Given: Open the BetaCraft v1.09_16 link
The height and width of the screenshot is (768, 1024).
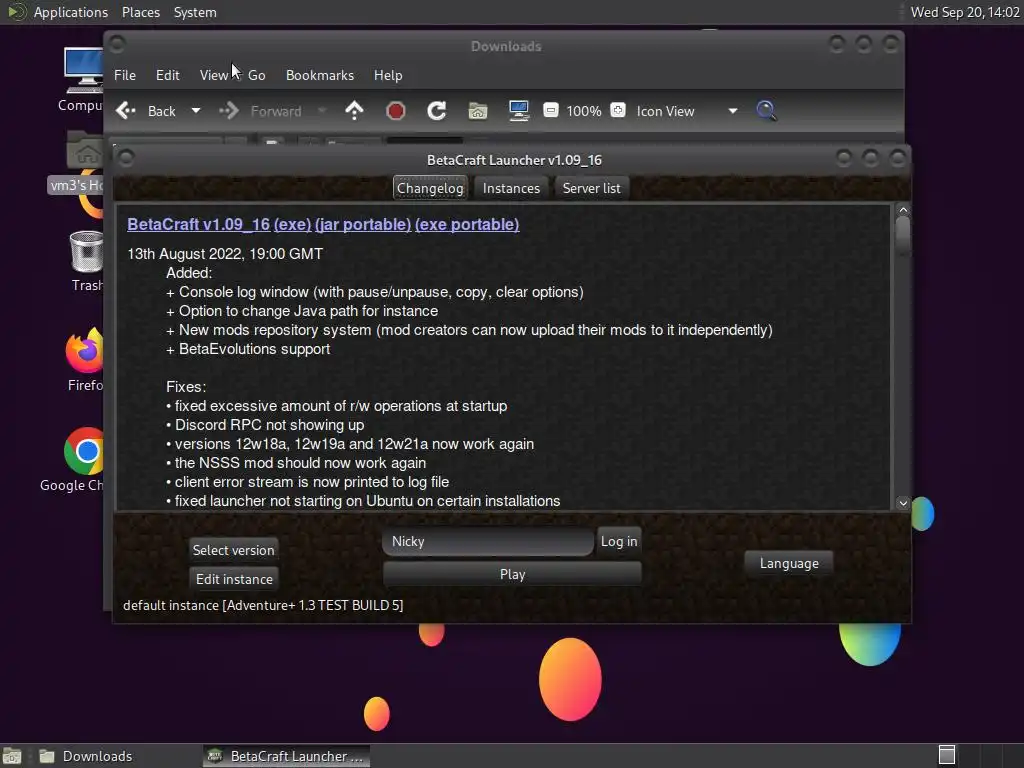Looking at the screenshot, I should [199, 224].
